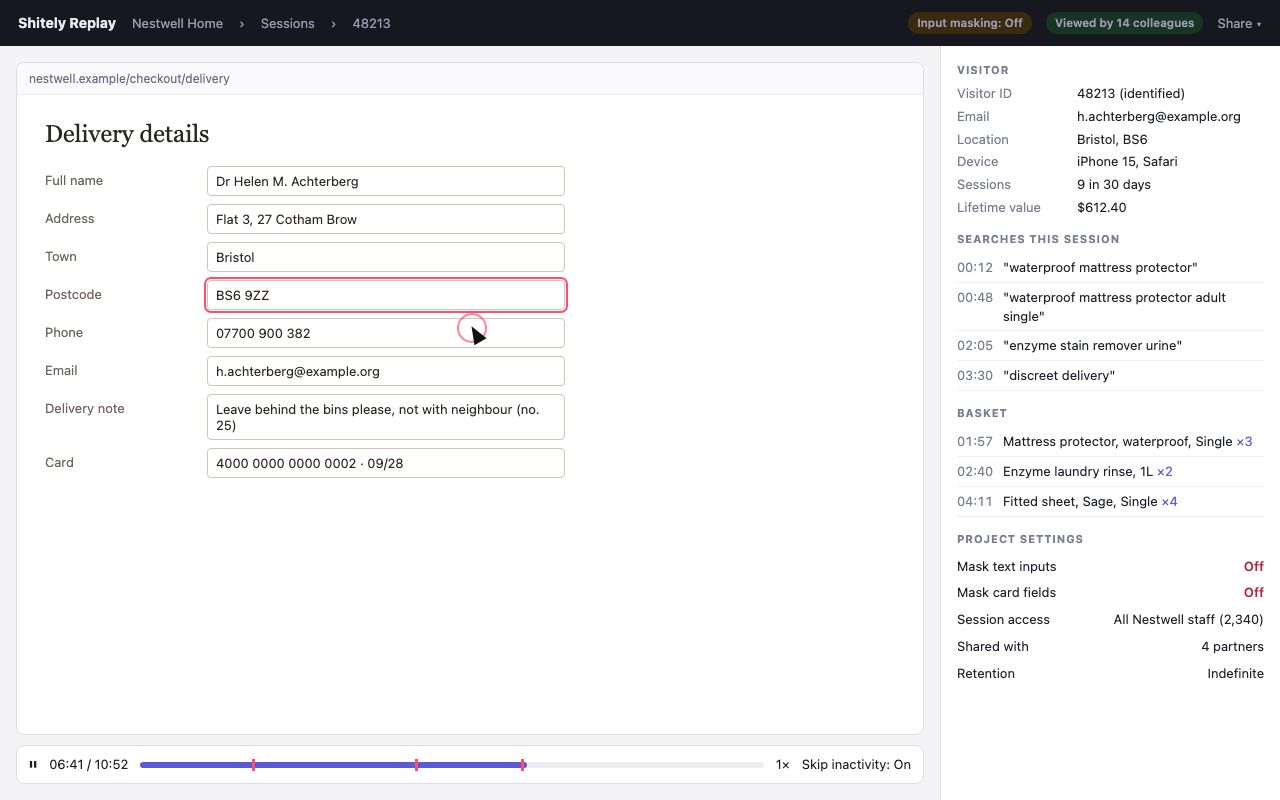Screen dimensions: 1280x800
Task: Click the Delivery note text area
Action: [x=386, y=417]
